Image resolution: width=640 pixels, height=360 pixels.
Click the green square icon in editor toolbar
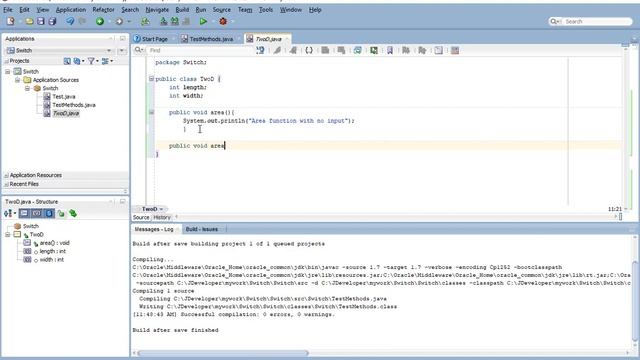point(373,50)
